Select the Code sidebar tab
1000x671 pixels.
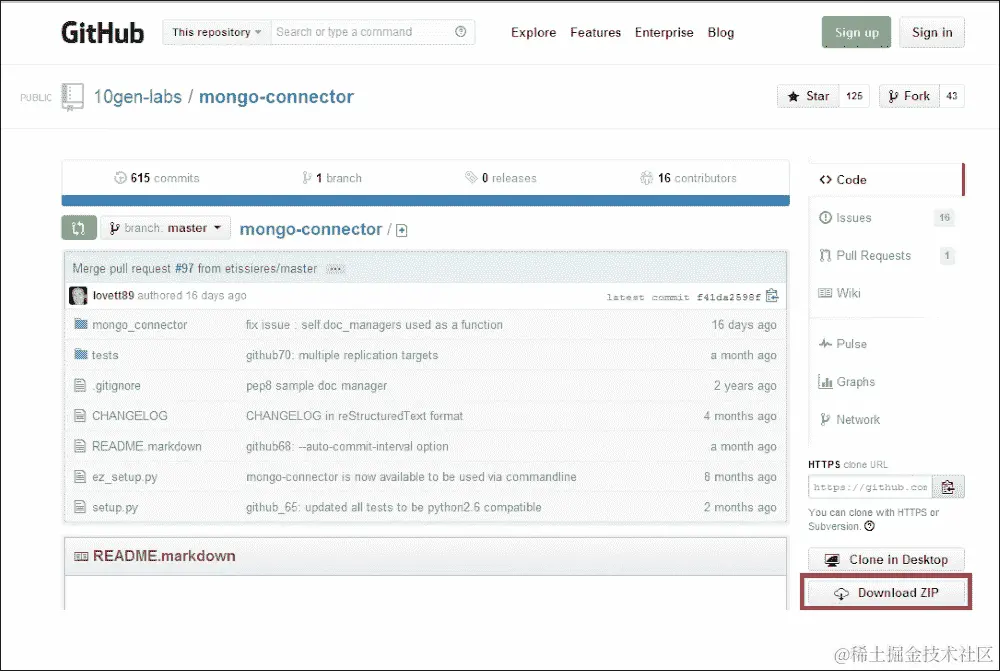(886, 180)
